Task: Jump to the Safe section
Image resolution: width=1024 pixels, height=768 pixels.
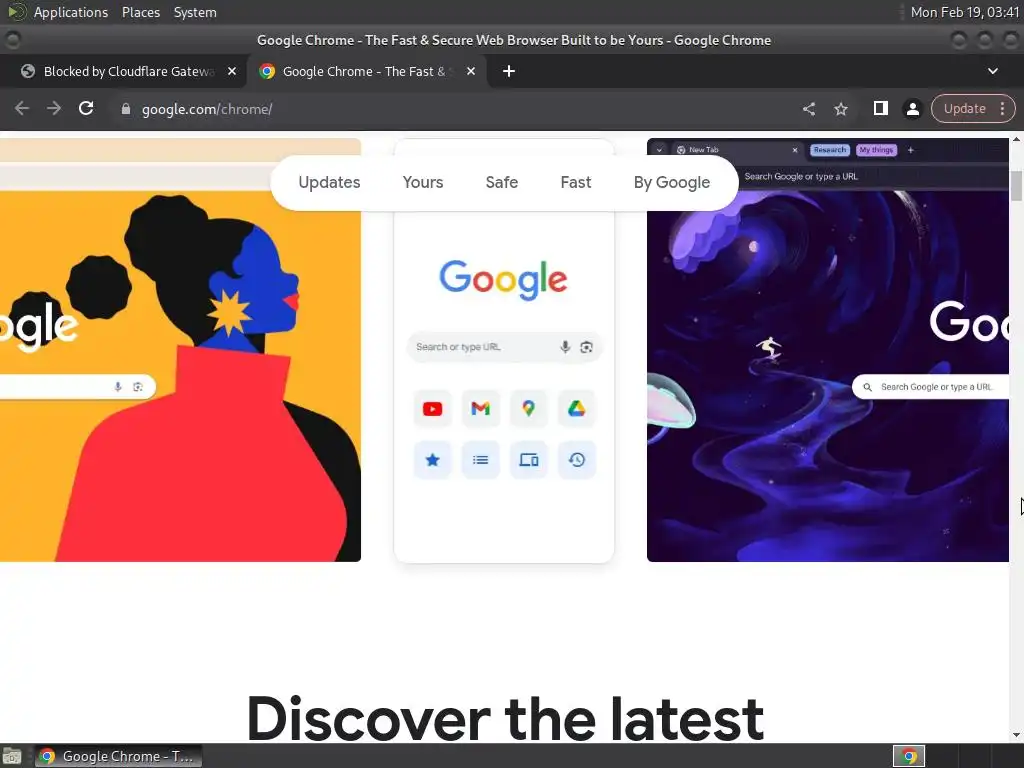Action: [x=502, y=182]
